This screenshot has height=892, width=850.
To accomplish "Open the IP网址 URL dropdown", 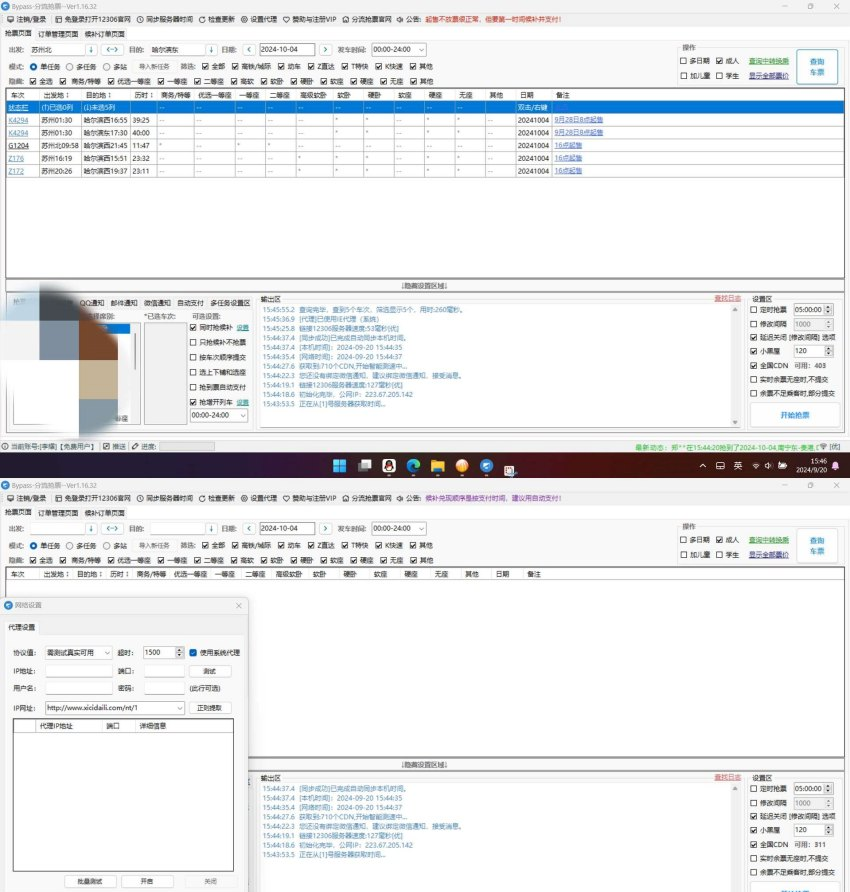I will (x=180, y=708).
